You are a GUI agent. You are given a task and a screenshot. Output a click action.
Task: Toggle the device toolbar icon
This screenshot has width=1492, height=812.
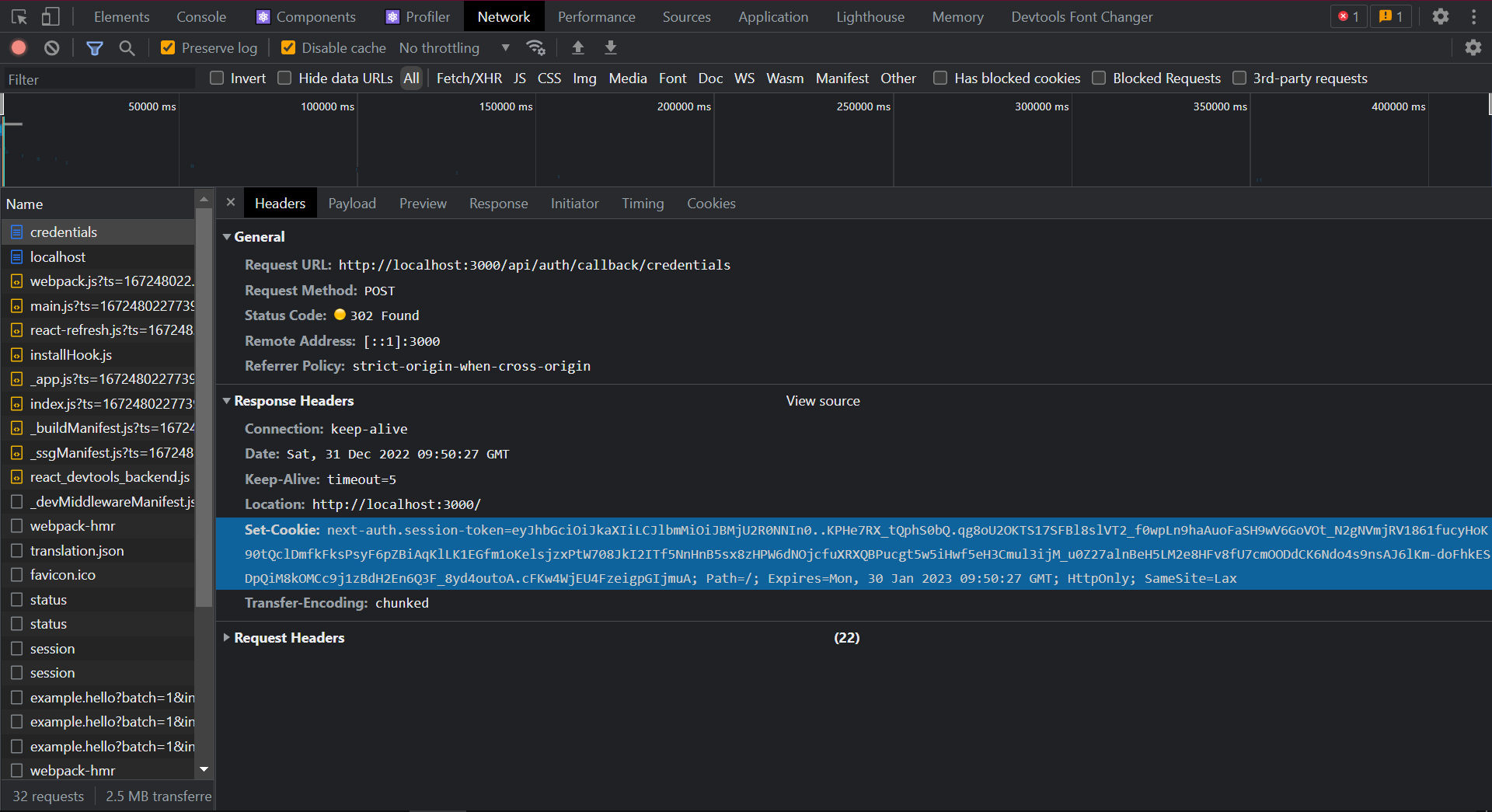[51, 16]
